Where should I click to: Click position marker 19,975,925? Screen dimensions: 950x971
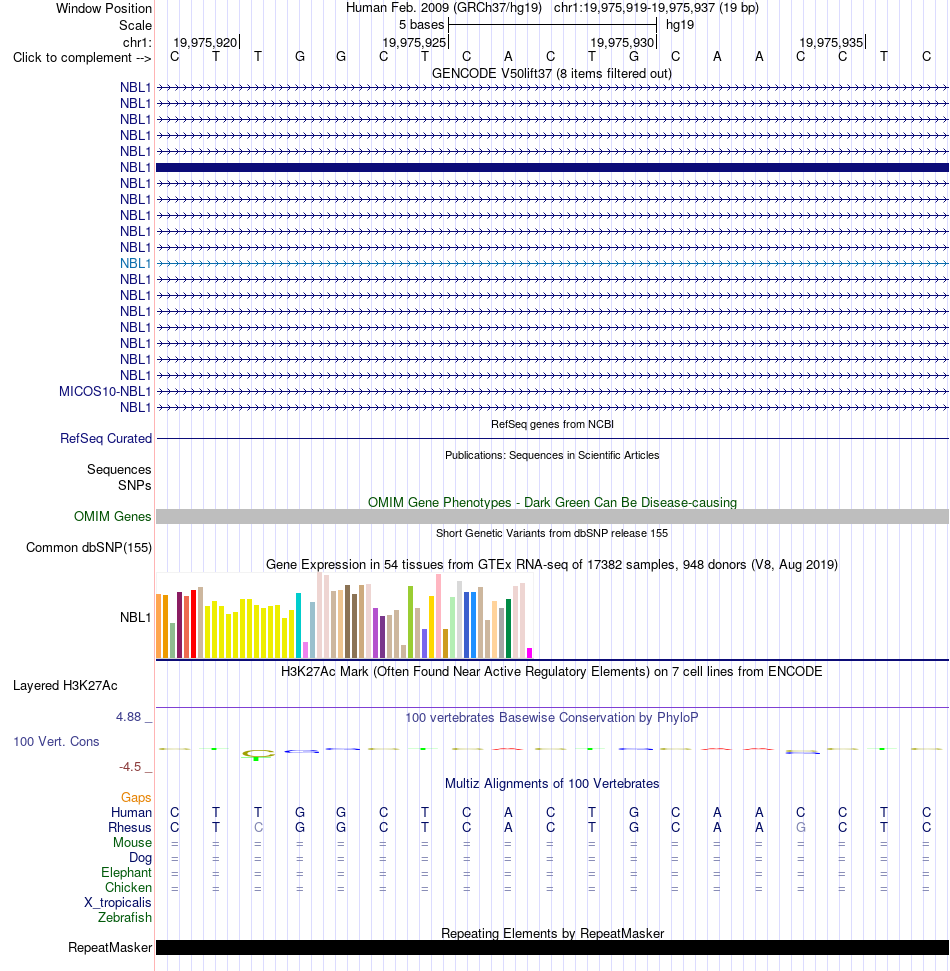click(x=415, y=42)
